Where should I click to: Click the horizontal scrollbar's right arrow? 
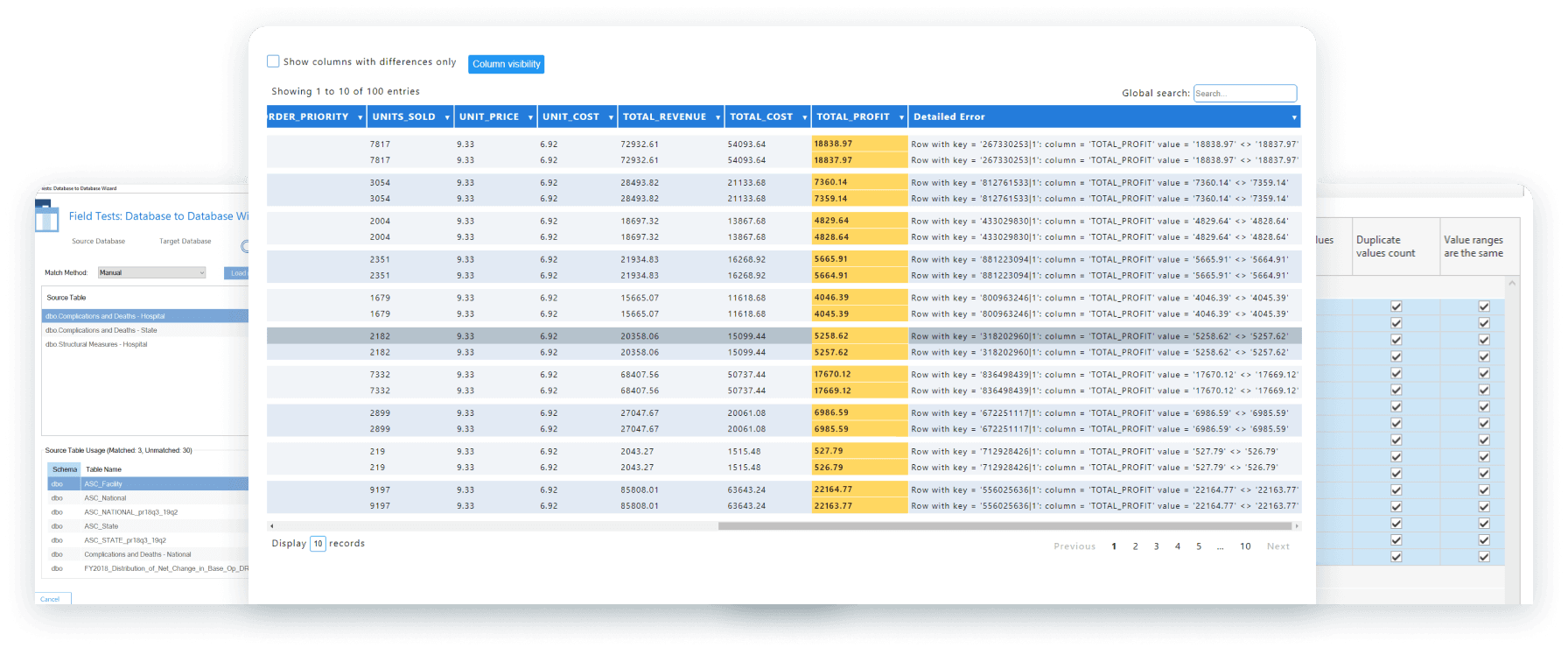1296,526
